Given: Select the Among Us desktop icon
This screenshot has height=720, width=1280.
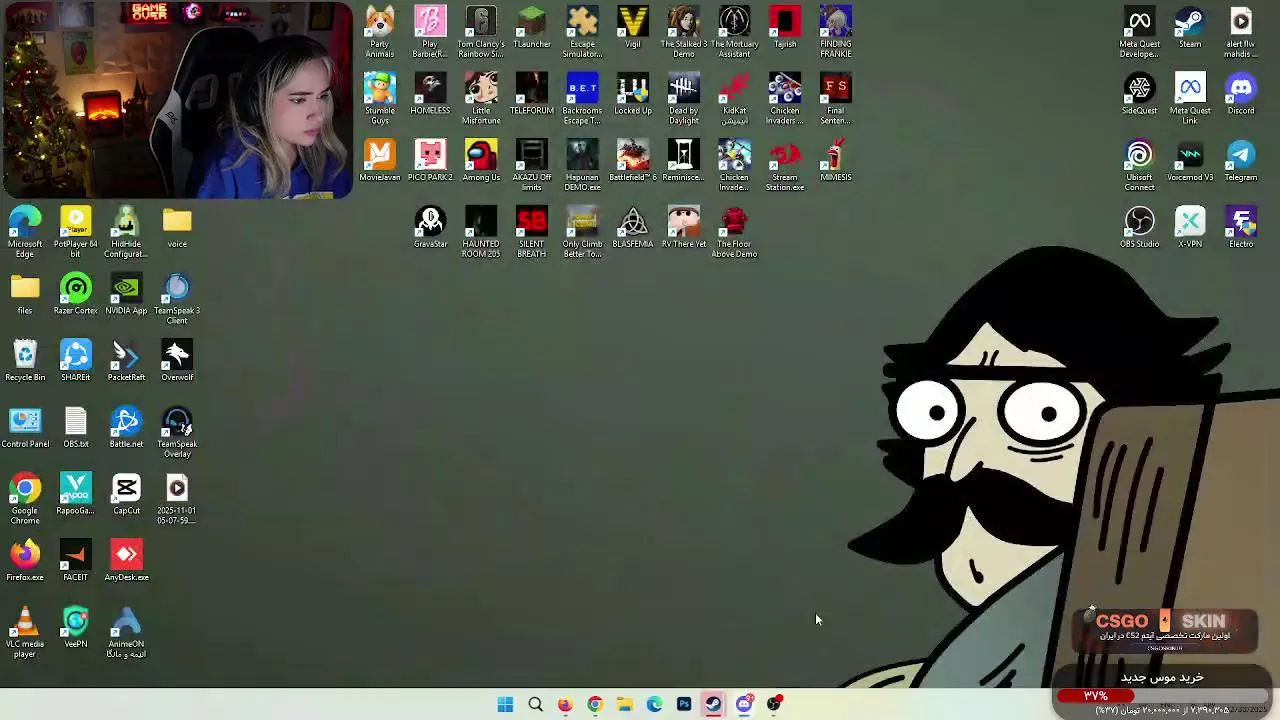Looking at the screenshot, I should click(481, 161).
